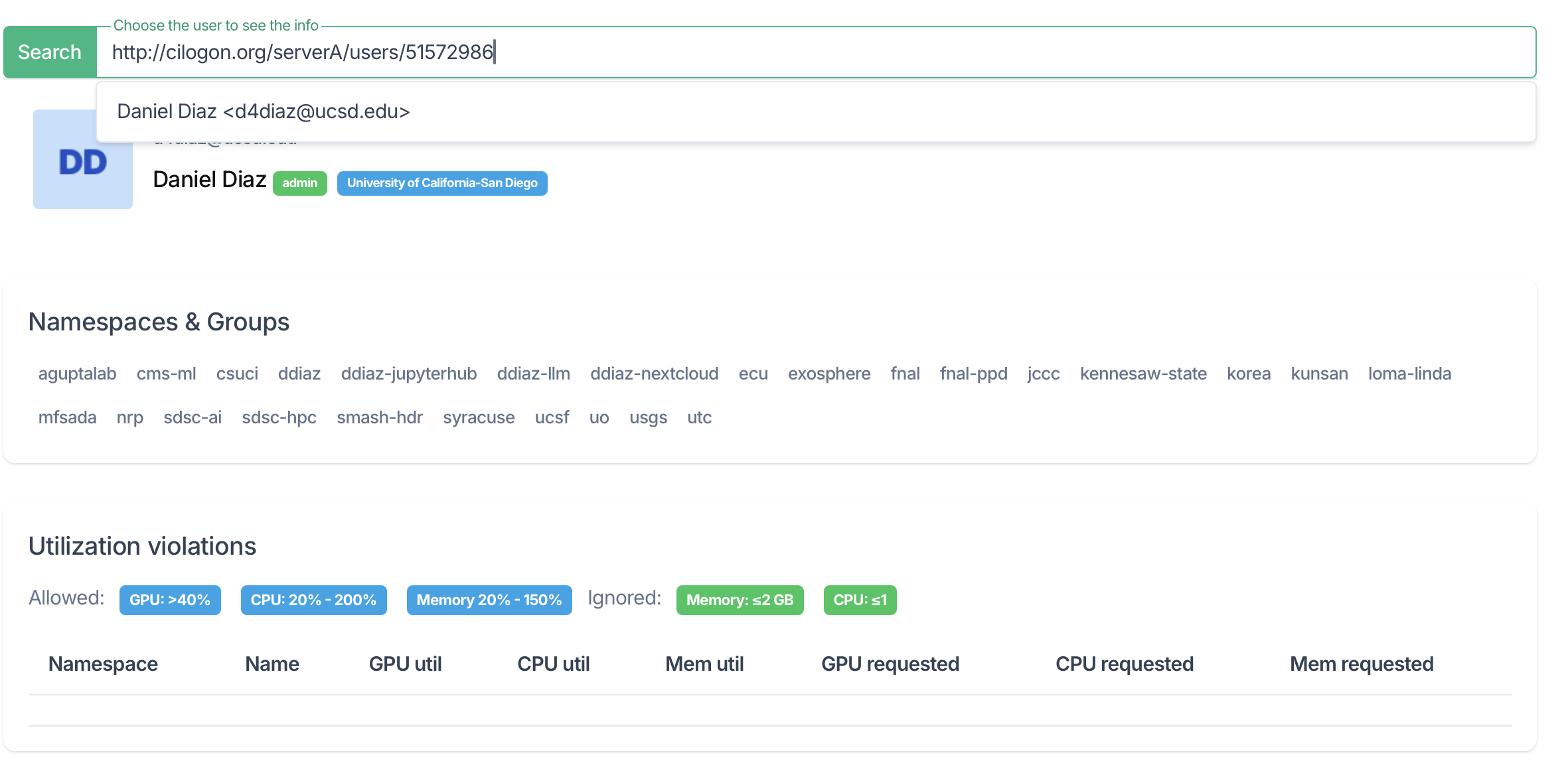
Task: Open the sdsc-hpc namespace link
Action: (279, 417)
